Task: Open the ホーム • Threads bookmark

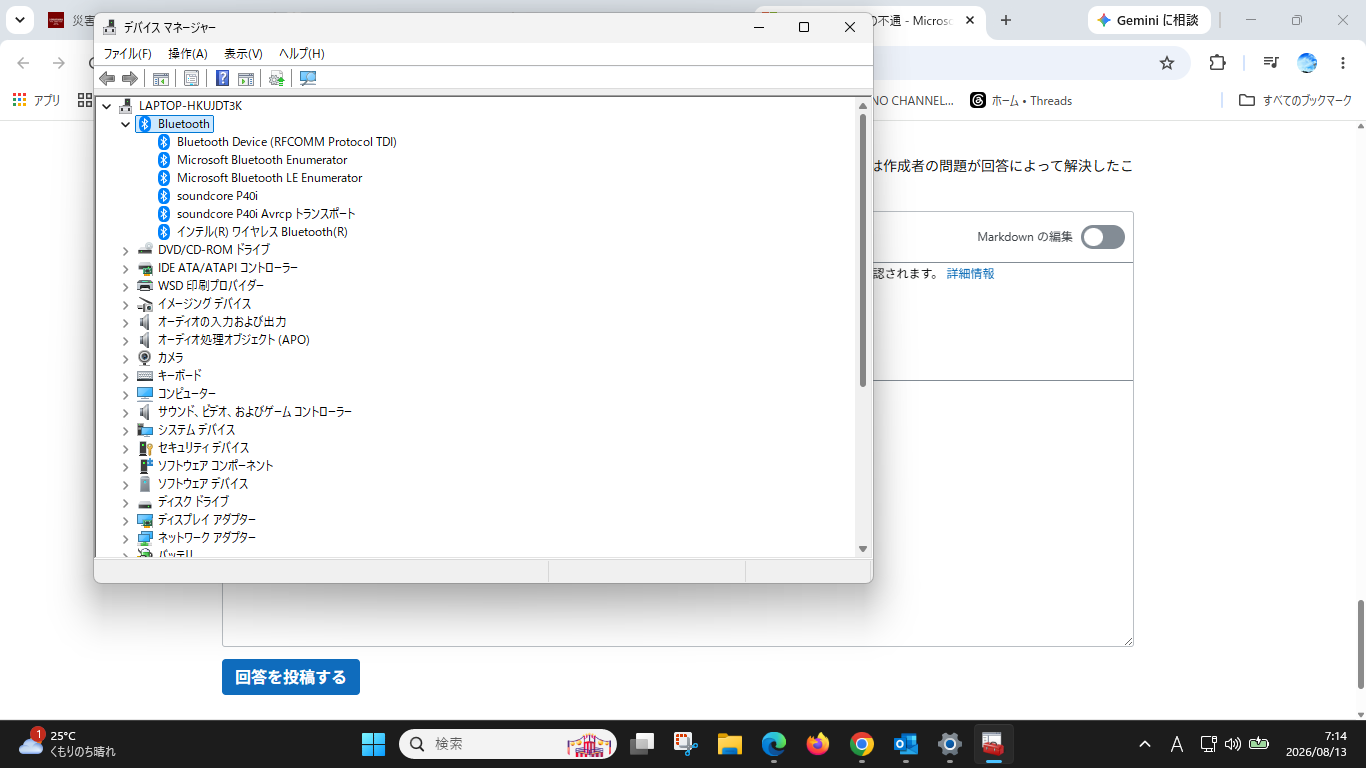Action: click(x=1020, y=100)
